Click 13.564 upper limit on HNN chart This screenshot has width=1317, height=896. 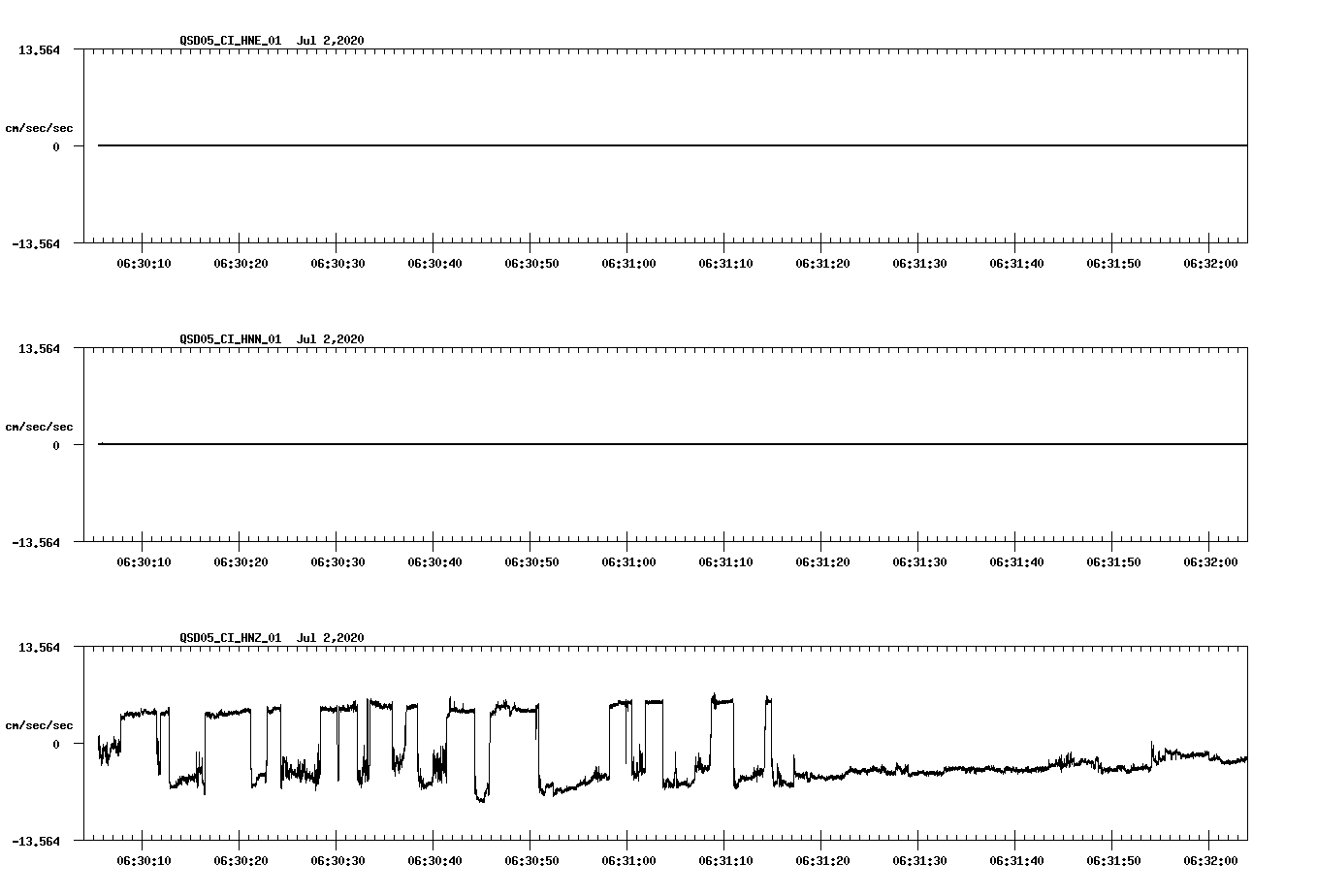[39, 348]
